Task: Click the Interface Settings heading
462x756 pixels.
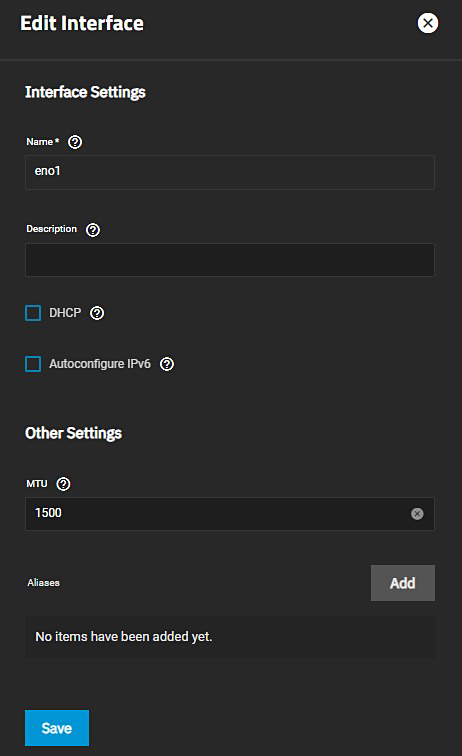Action: 85,92
